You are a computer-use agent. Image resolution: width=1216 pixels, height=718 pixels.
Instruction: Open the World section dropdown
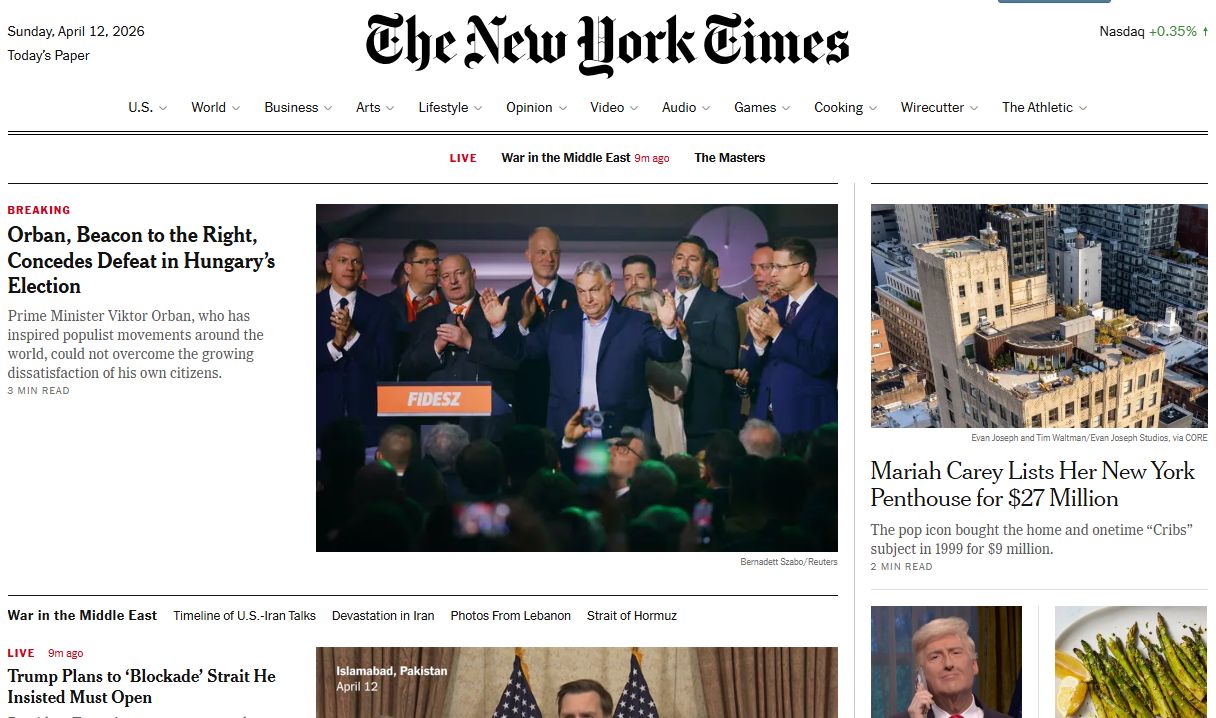click(x=235, y=108)
